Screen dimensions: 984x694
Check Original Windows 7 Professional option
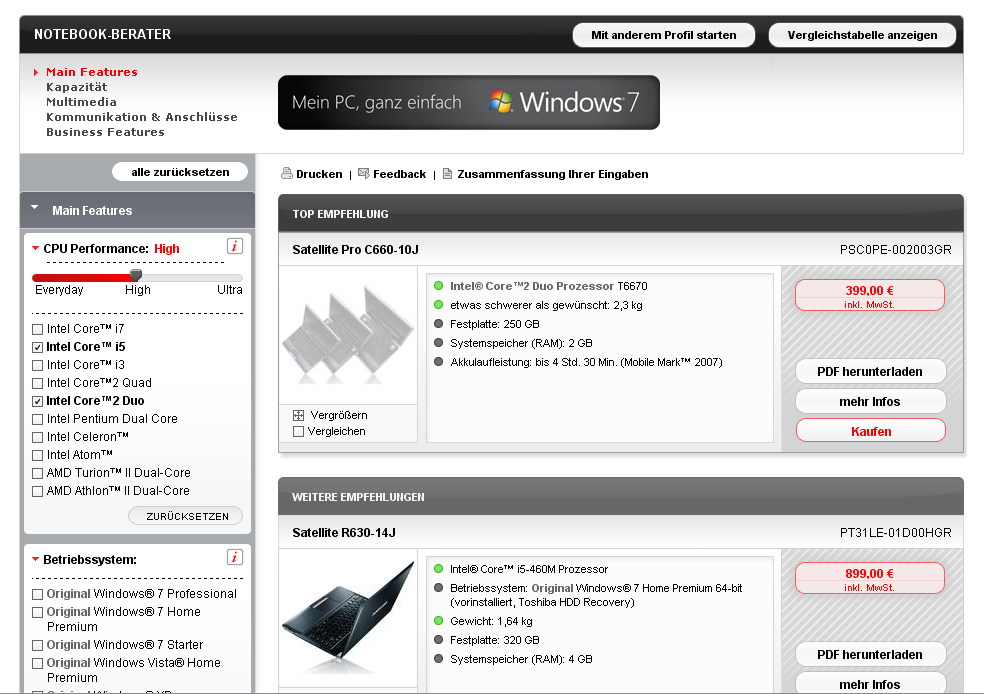[x=38, y=594]
